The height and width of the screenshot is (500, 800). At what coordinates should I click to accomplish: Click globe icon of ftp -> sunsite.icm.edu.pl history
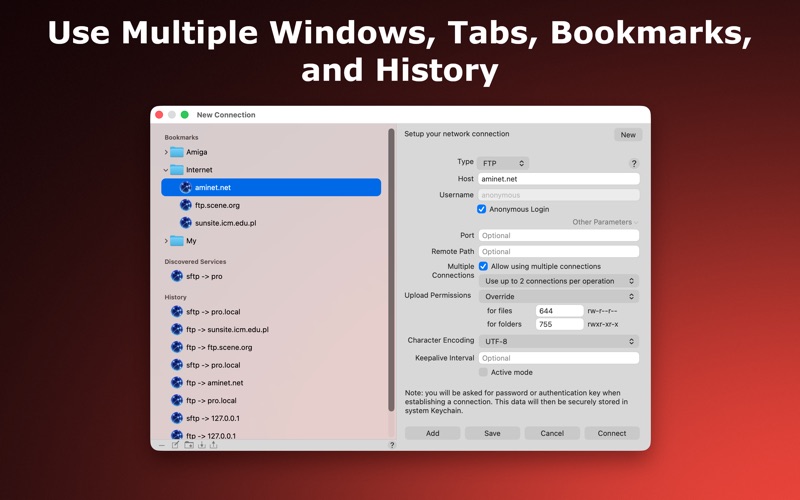coord(177,330)
